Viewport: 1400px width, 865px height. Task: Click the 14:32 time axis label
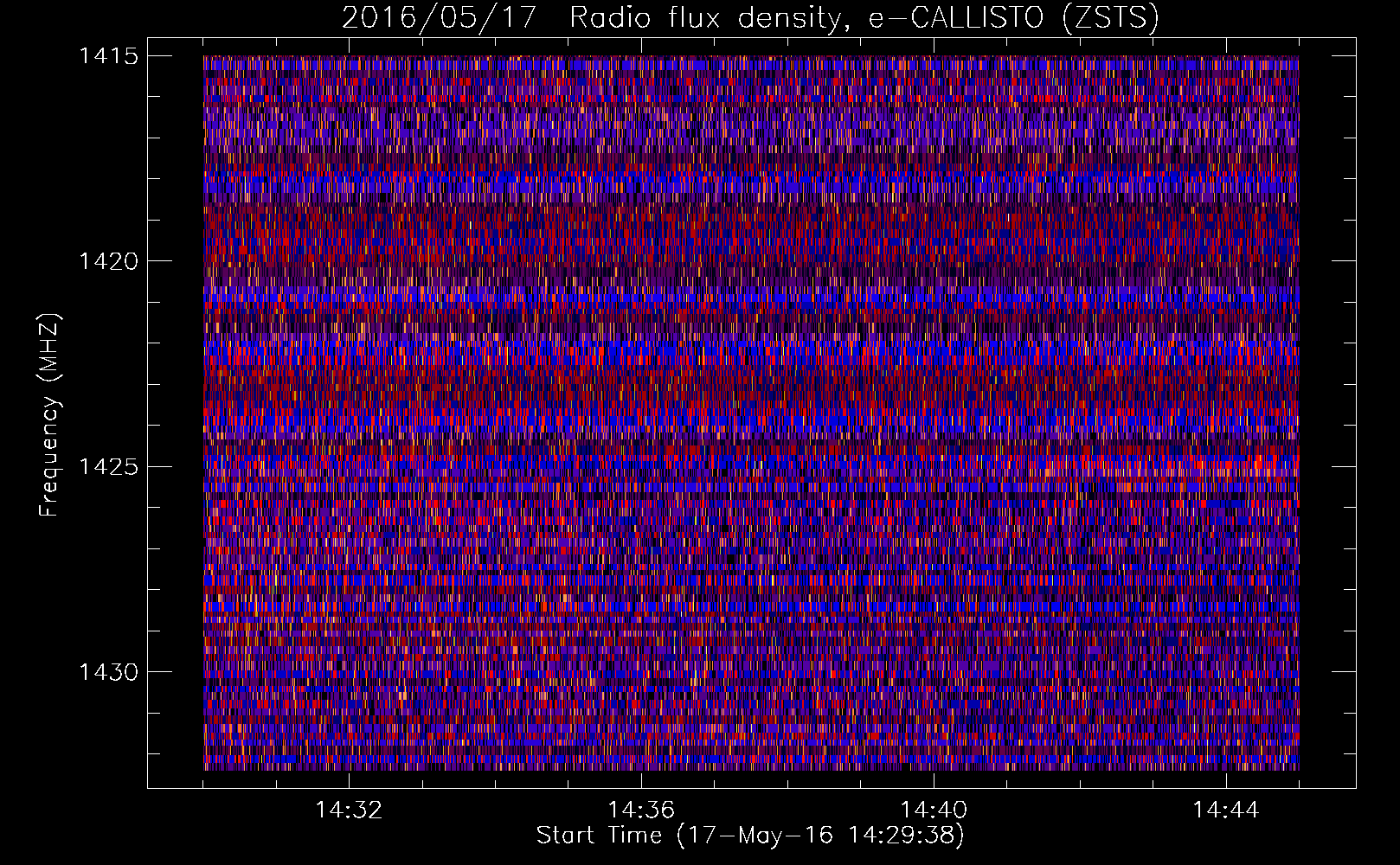pyautogui.click(x=349, y=811)
